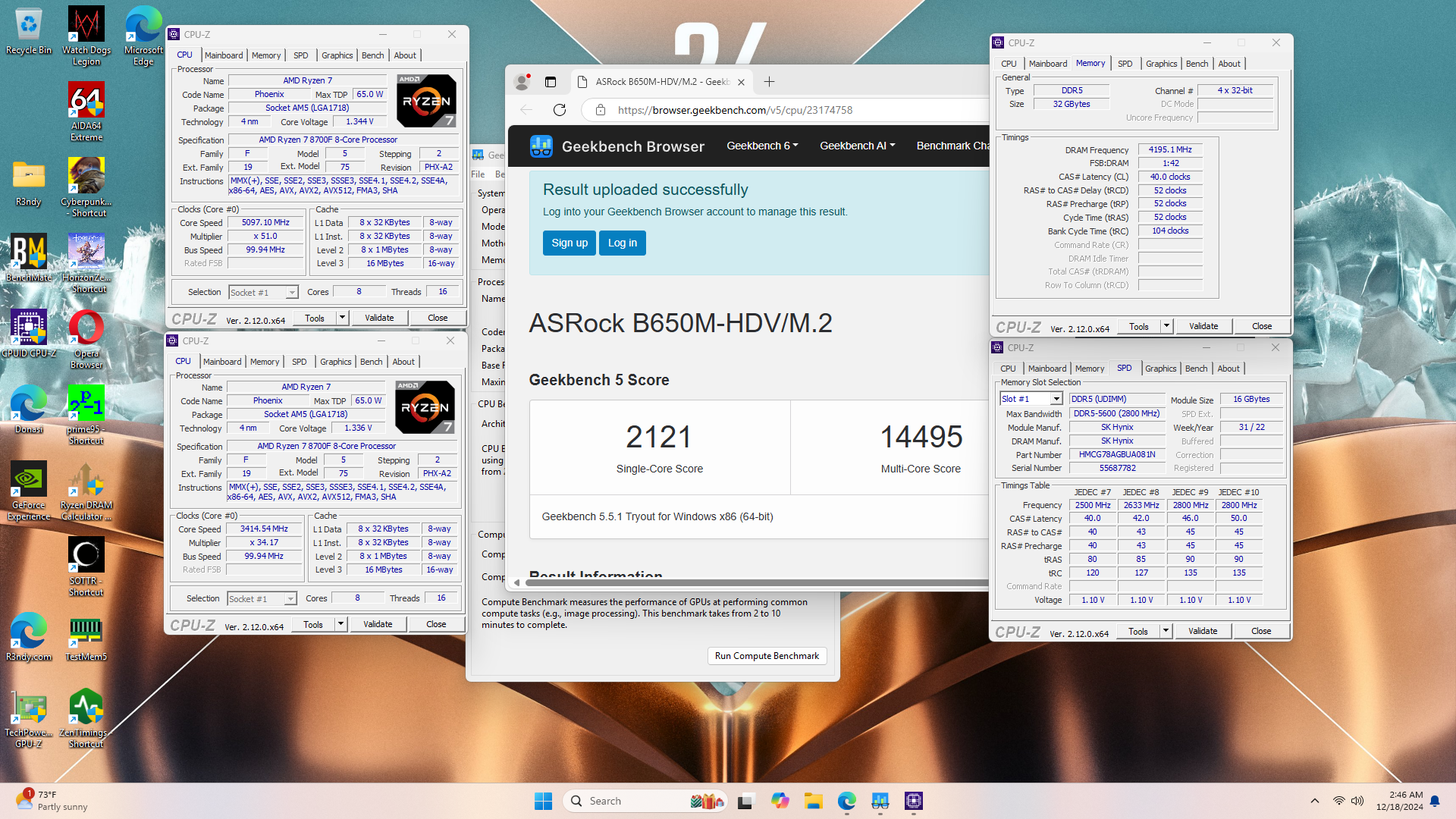Show hidden system tray icons

1315,801
